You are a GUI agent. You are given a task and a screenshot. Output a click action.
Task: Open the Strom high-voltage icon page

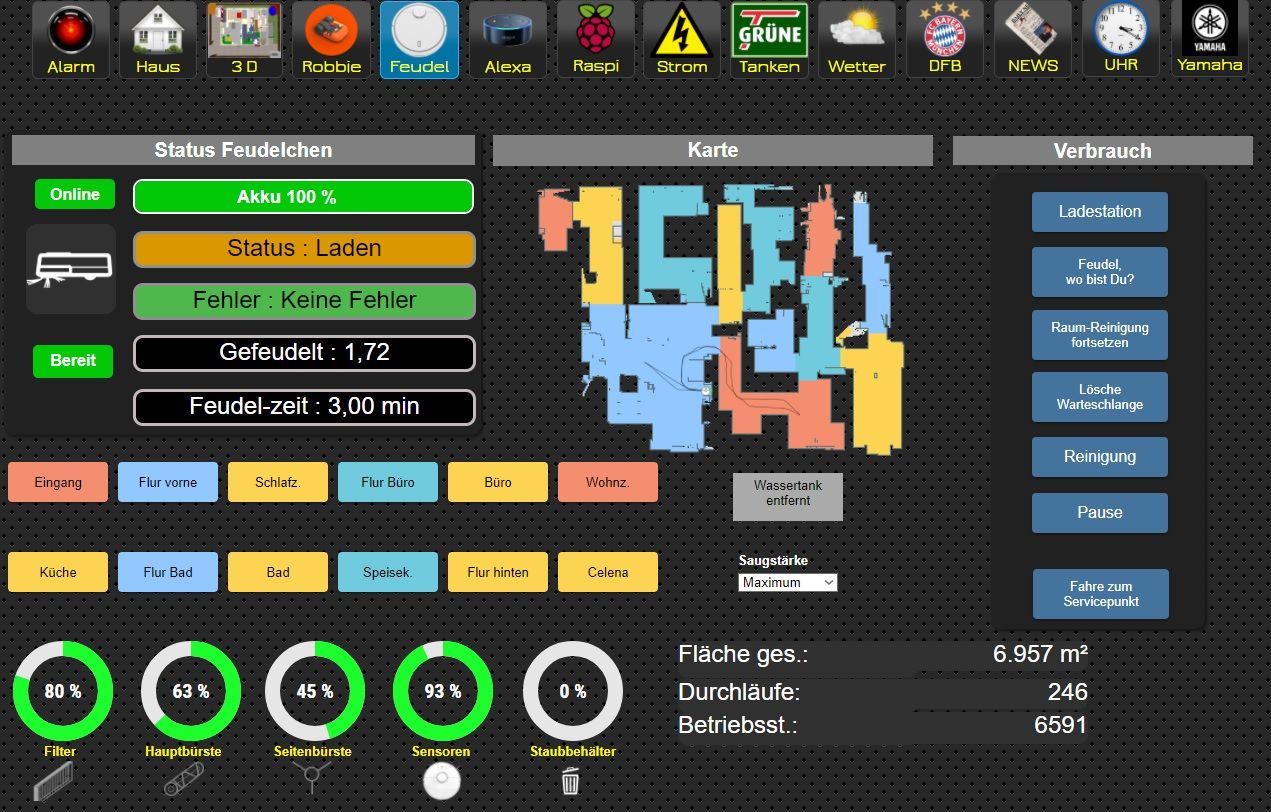(682, 40)
